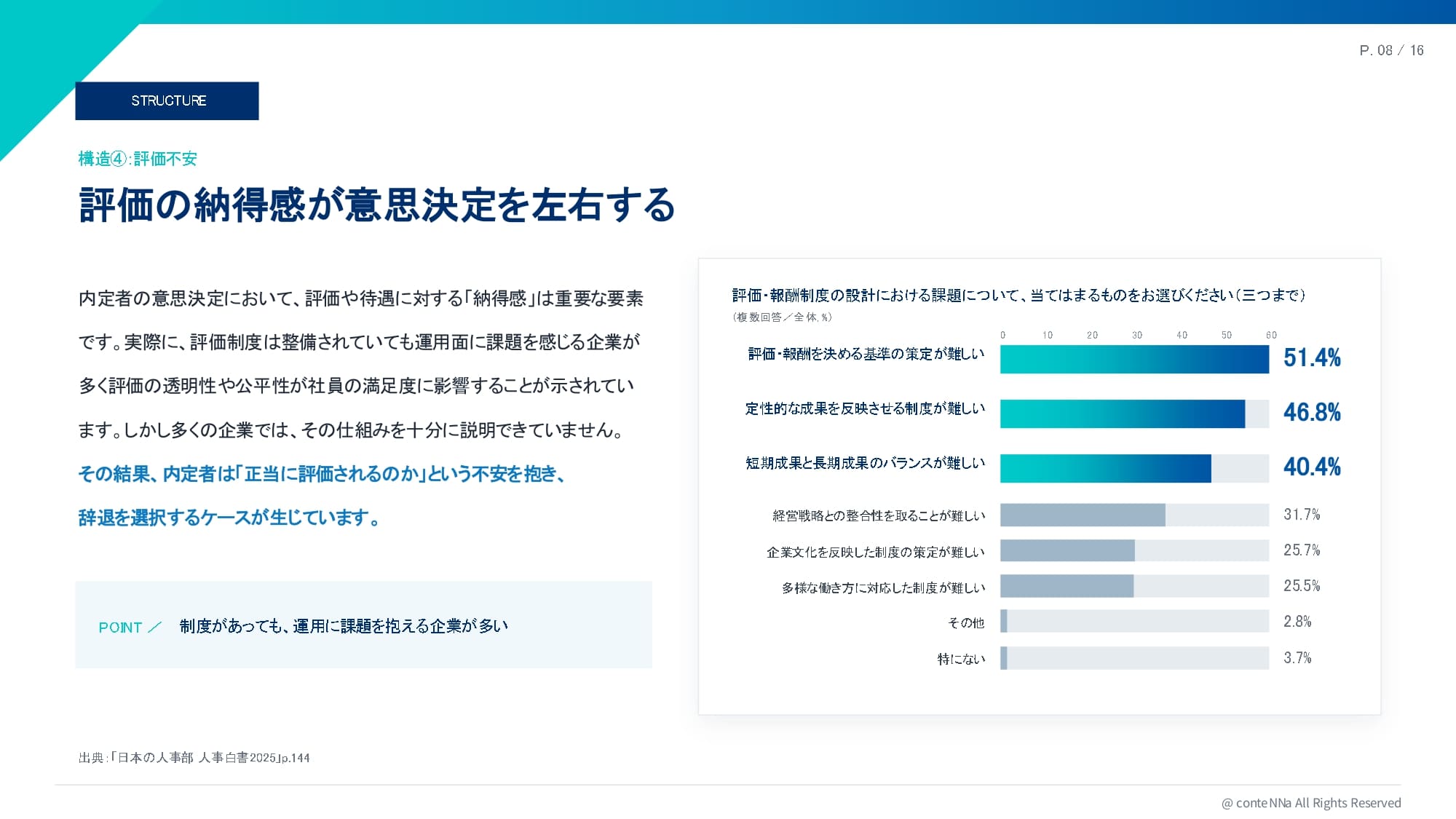The height and width of the screenshot is (819, 1456).
Task: Click the value '25.5%'
Action: pos(1302,586)
